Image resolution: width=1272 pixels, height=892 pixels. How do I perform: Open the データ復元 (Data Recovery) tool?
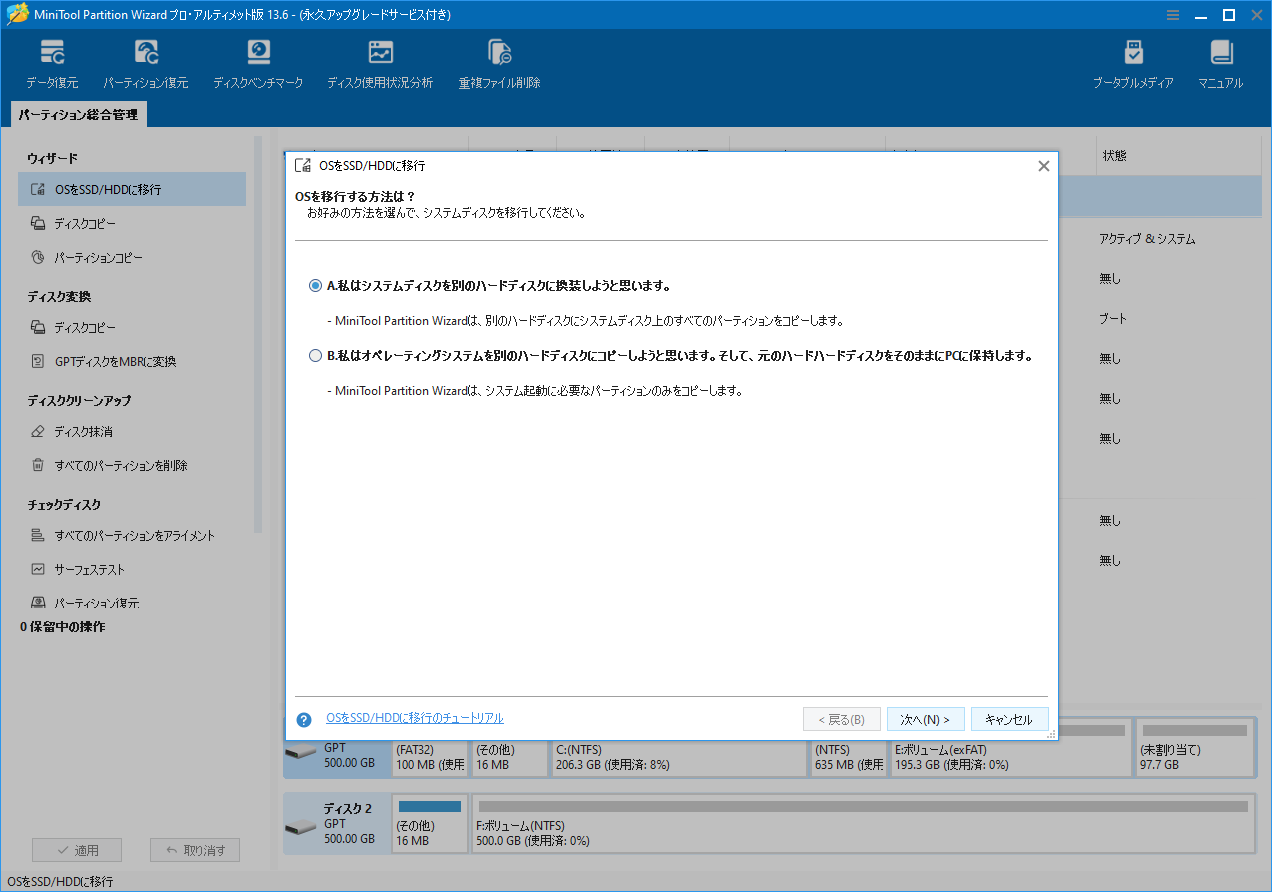pyautogui.click(x=52, y=60)
